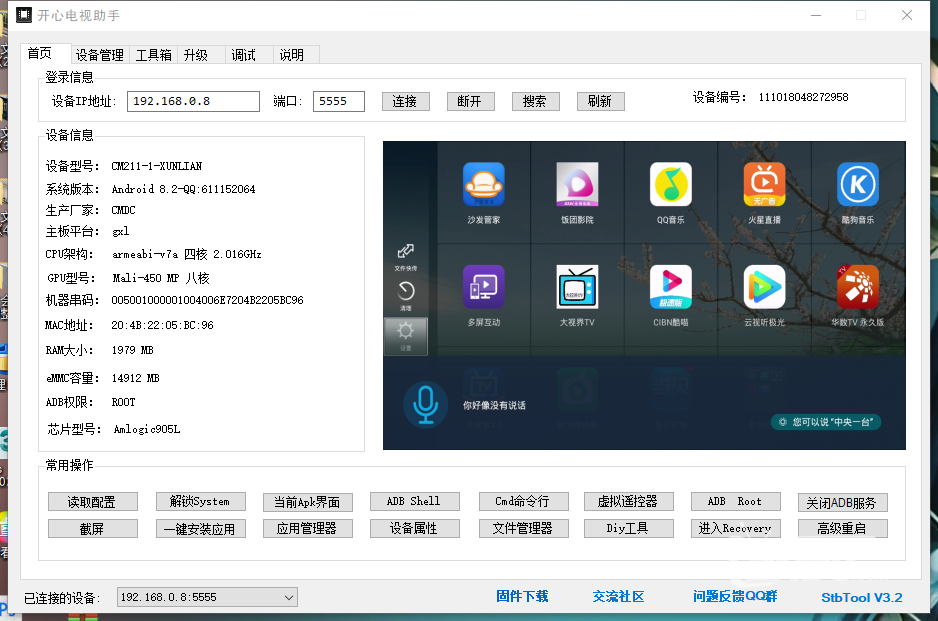Open the 虚拟遥控器 virtual remote

pyautogui.click(x=628, y=501)
